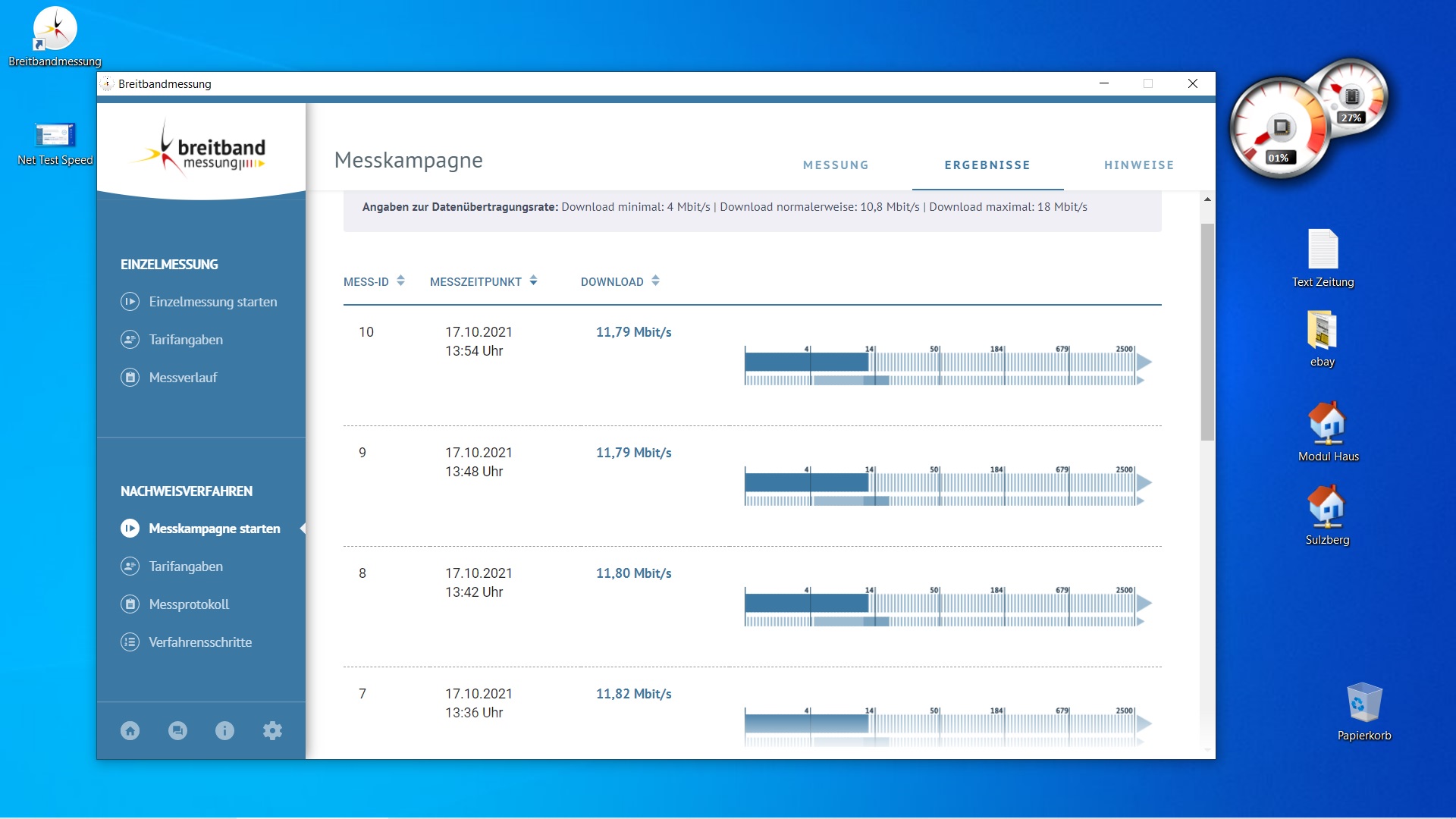
Task: Open the chat/feedback icon in sidebar footer
Action: coord(177,730)
